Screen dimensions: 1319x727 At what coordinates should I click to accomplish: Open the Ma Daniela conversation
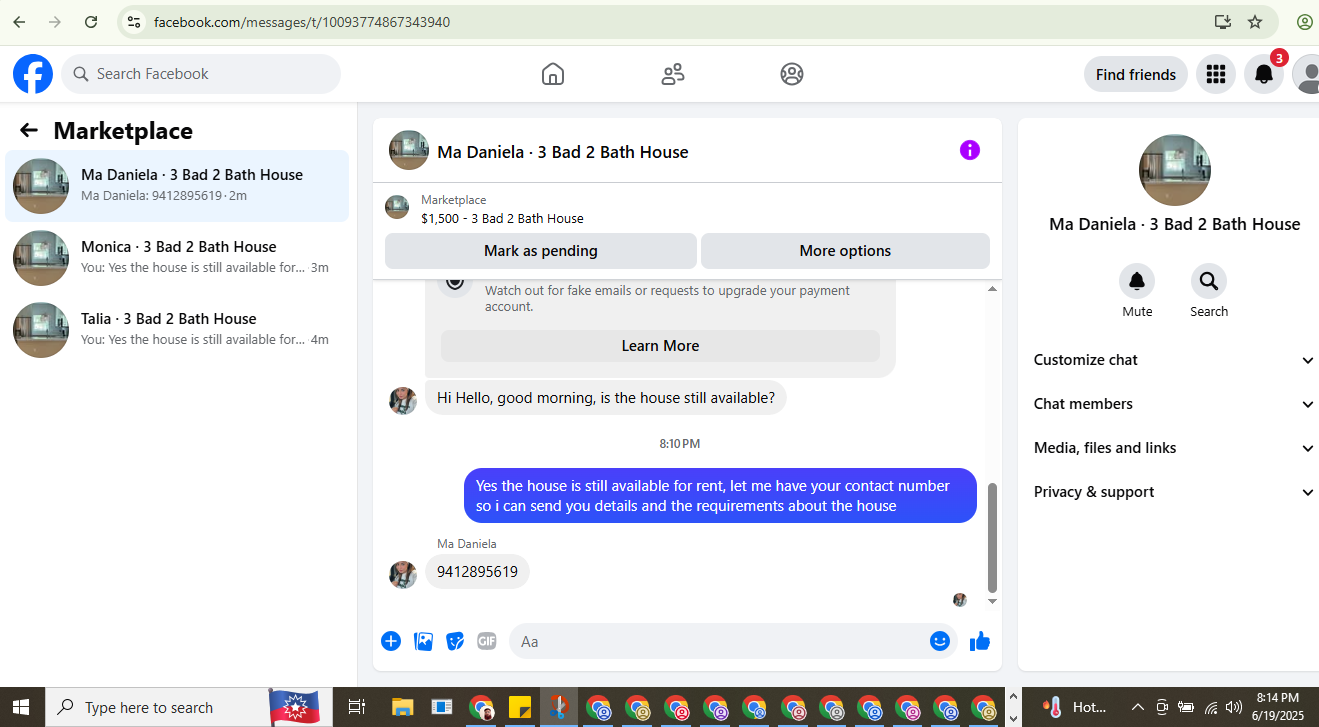tap(177, 185)
